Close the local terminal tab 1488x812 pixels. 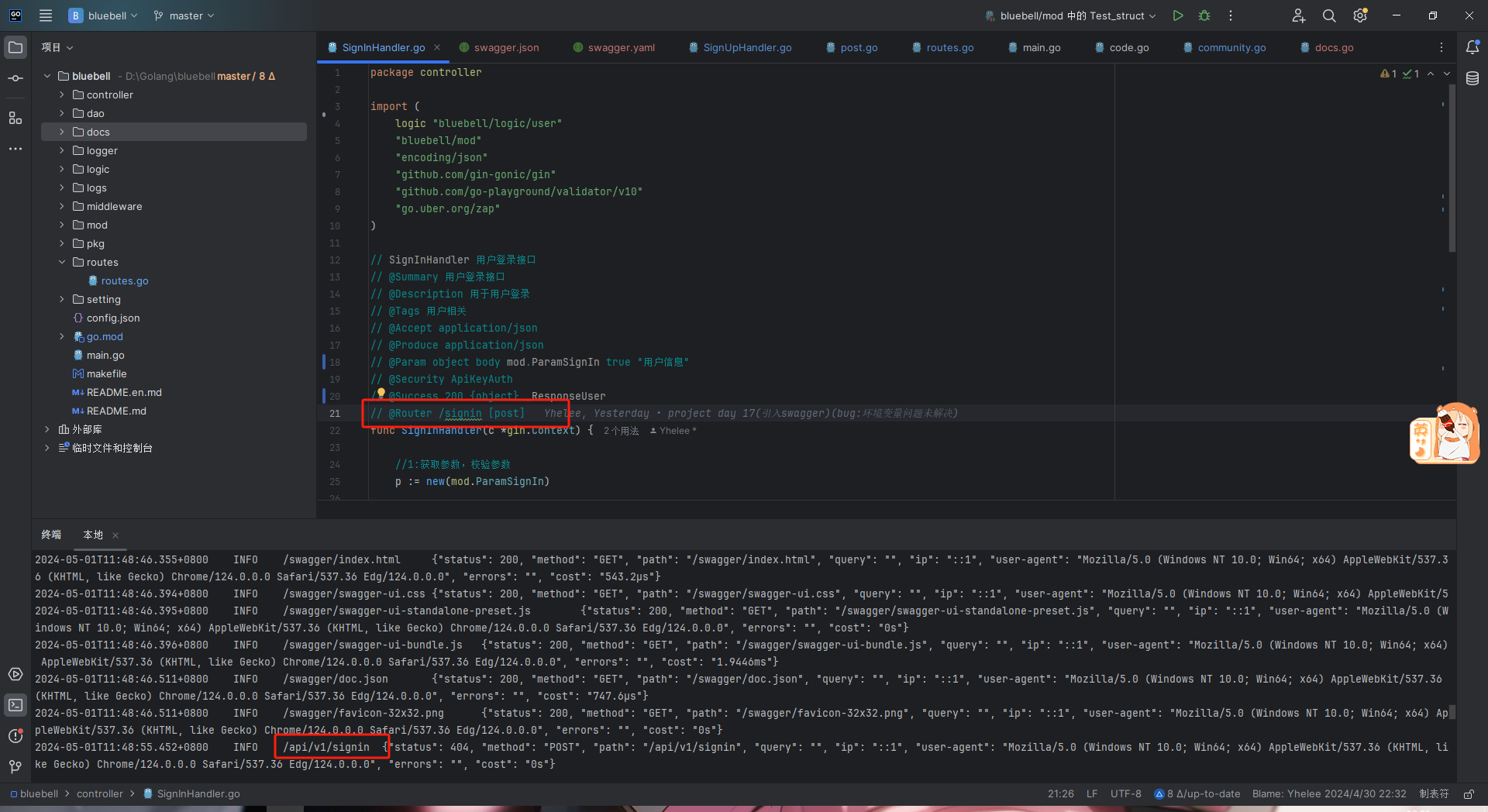[115, 535]
